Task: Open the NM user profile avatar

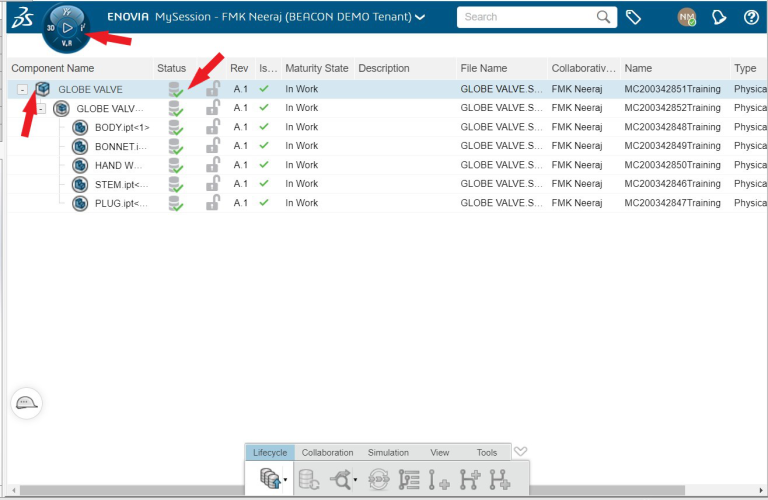Action: point(687,17)
